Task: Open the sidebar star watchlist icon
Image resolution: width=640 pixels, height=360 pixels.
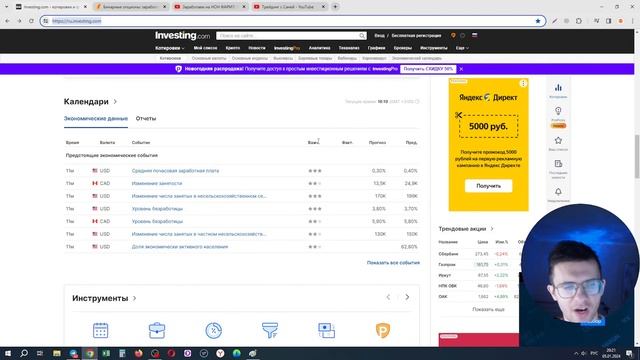Action: point(558,140)
